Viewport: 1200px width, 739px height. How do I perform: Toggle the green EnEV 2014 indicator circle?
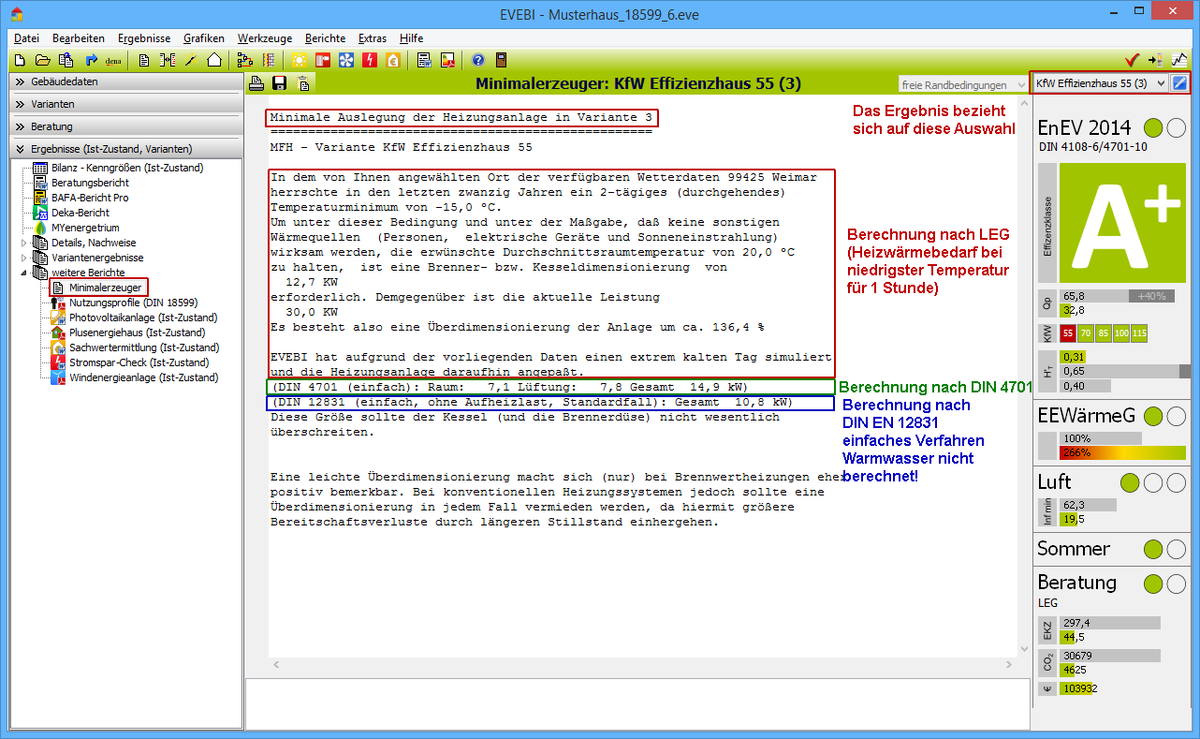pos(1154,128)
